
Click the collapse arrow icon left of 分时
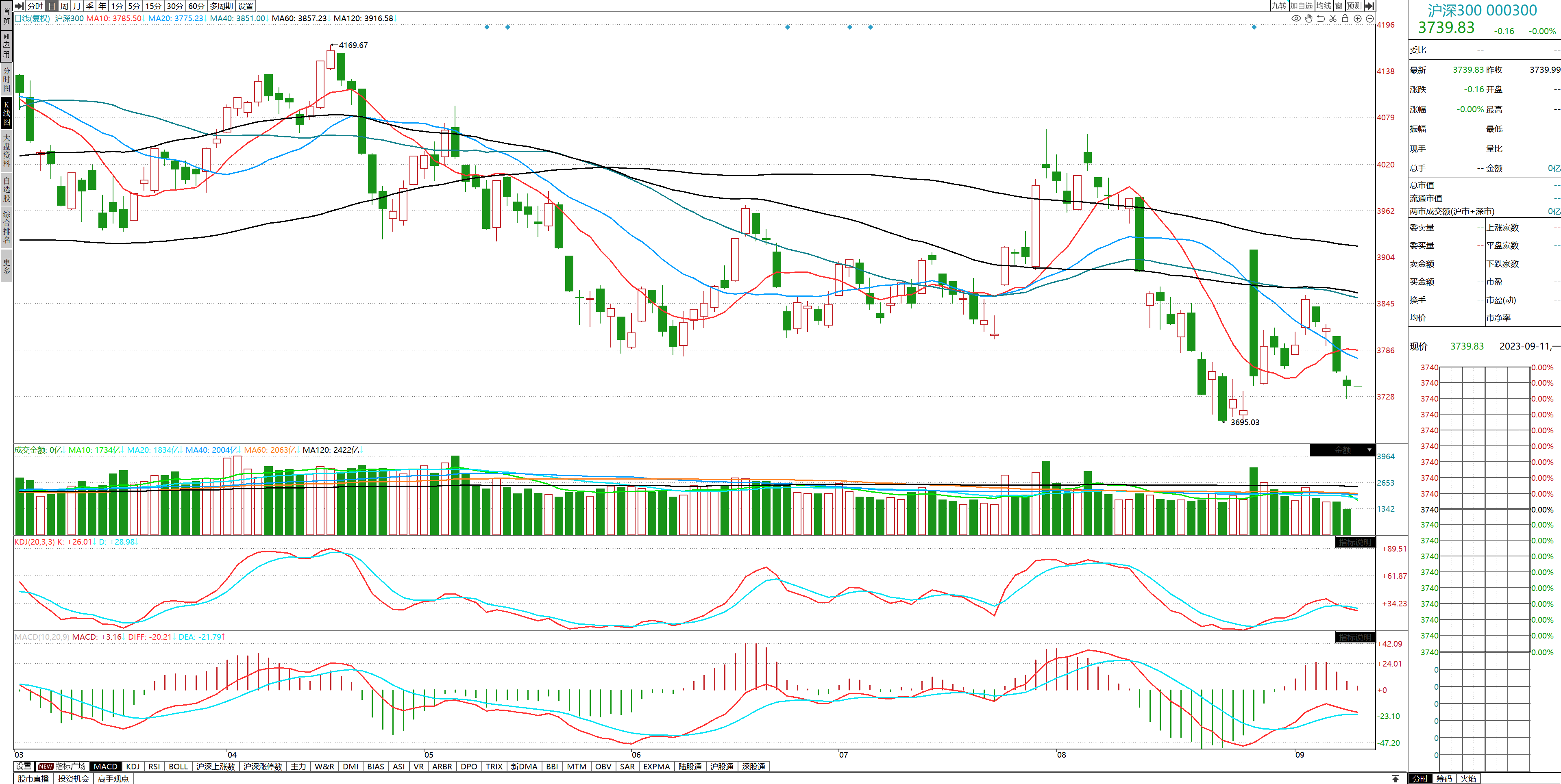point(20,6)
